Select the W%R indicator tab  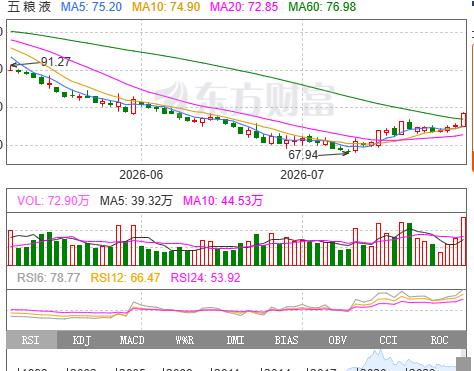point(184,340)
